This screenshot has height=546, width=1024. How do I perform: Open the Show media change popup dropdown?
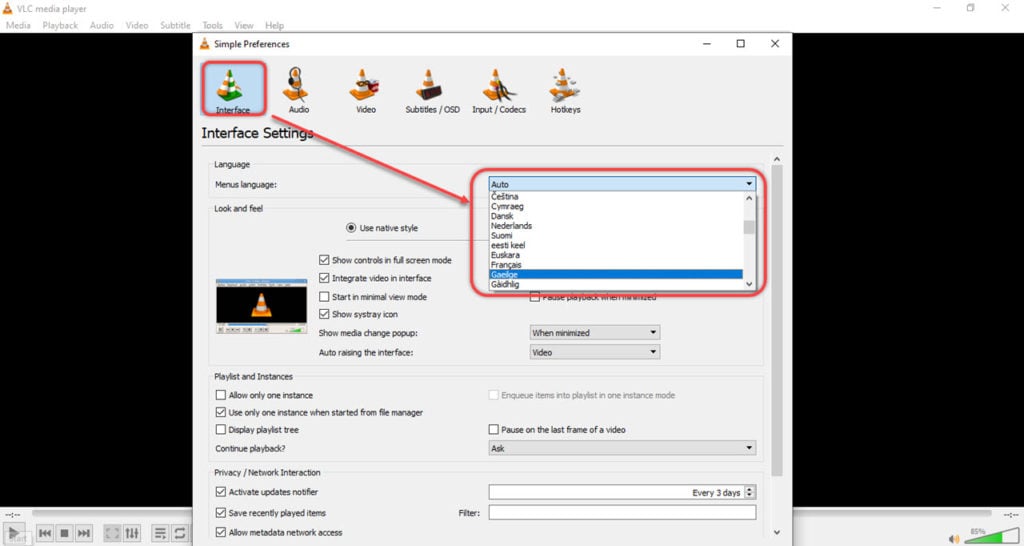point(594,332)
